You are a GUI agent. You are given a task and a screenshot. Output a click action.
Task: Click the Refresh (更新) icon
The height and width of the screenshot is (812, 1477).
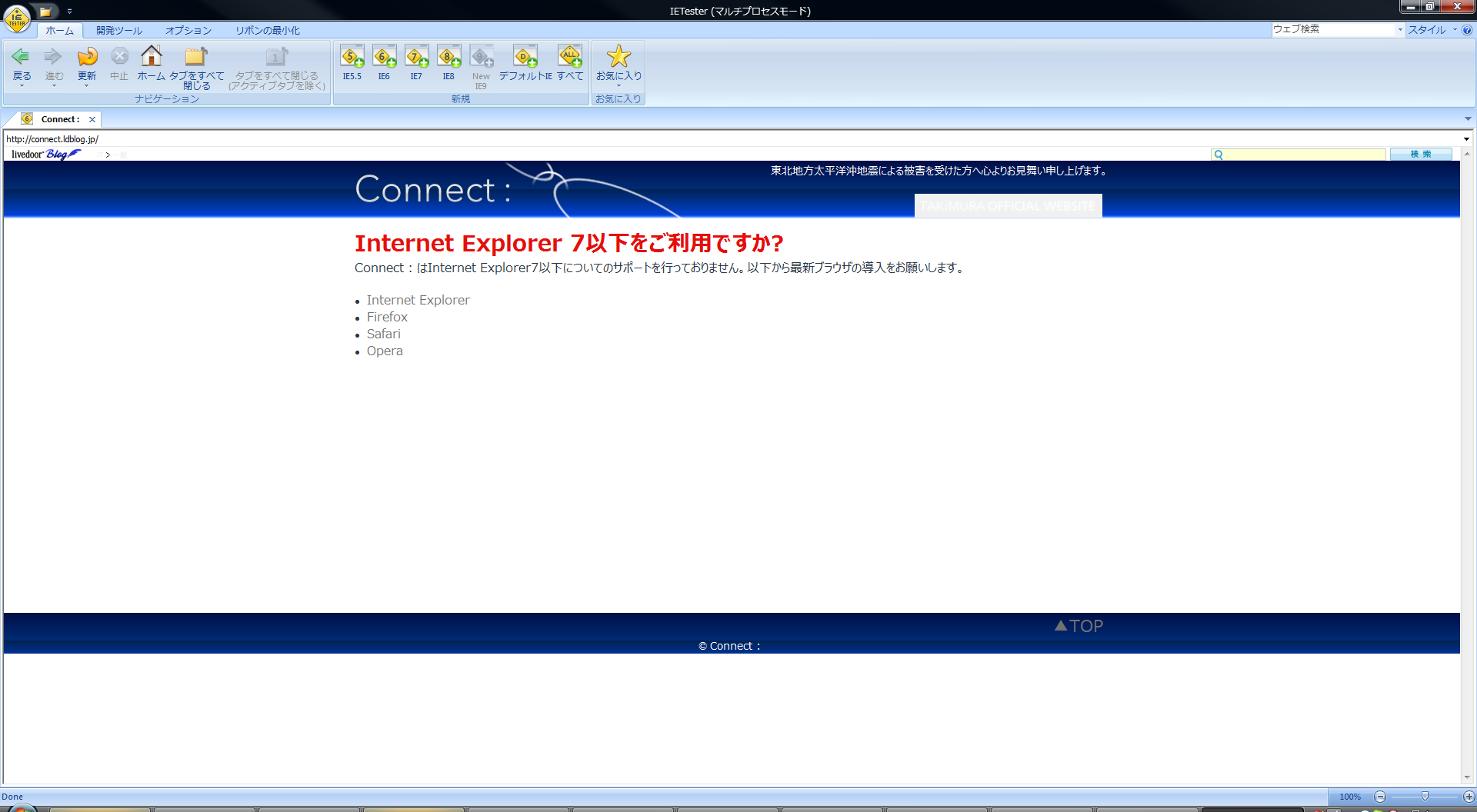(87, 57)
